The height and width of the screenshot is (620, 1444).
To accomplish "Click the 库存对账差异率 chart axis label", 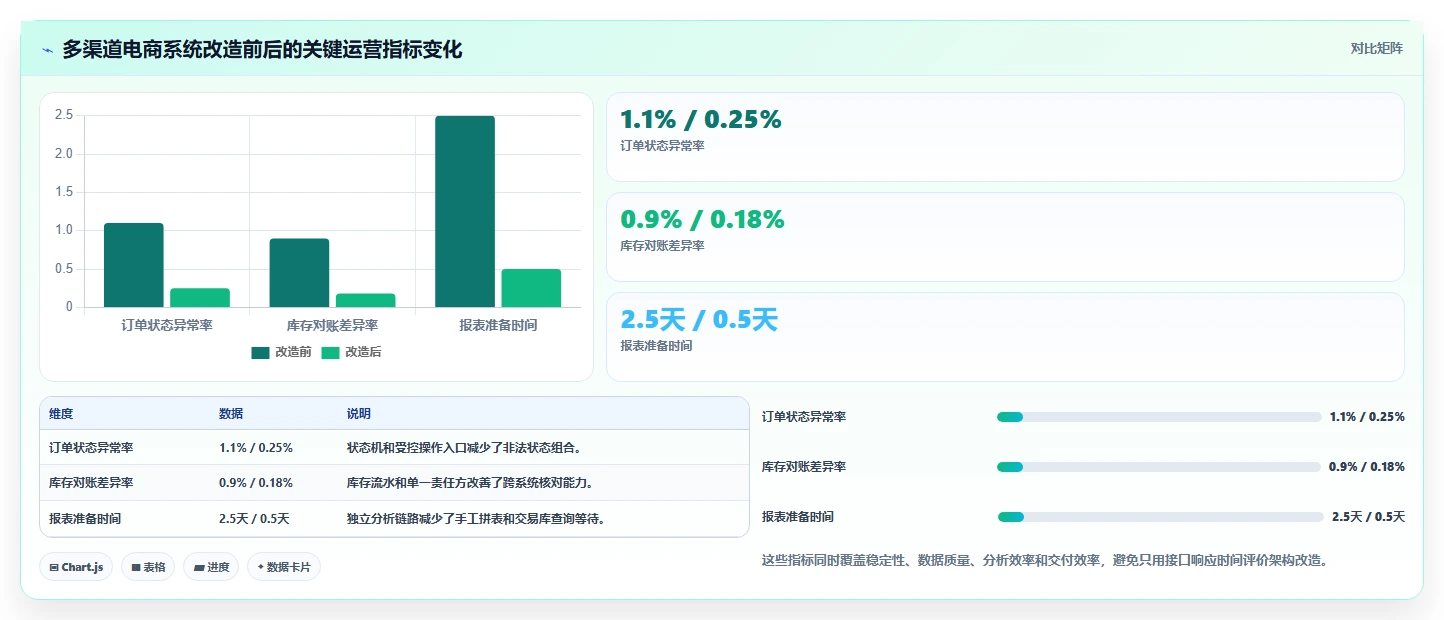I will click(x=332, y=325).
